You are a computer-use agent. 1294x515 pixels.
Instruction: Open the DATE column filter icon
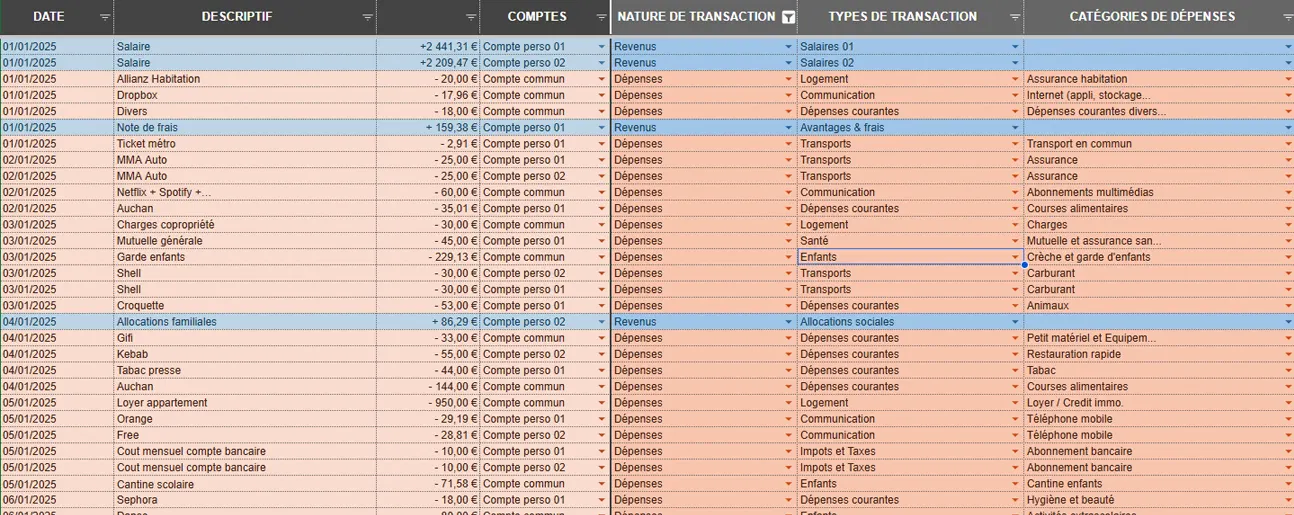(105, 18)
